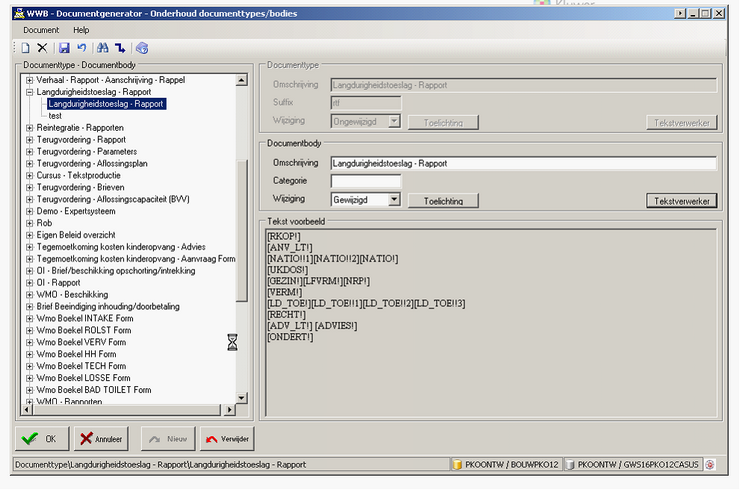Click the Verwijder button
Viewport: 740px width, 490px height.
pyautogui.click(x=227, y=439)
